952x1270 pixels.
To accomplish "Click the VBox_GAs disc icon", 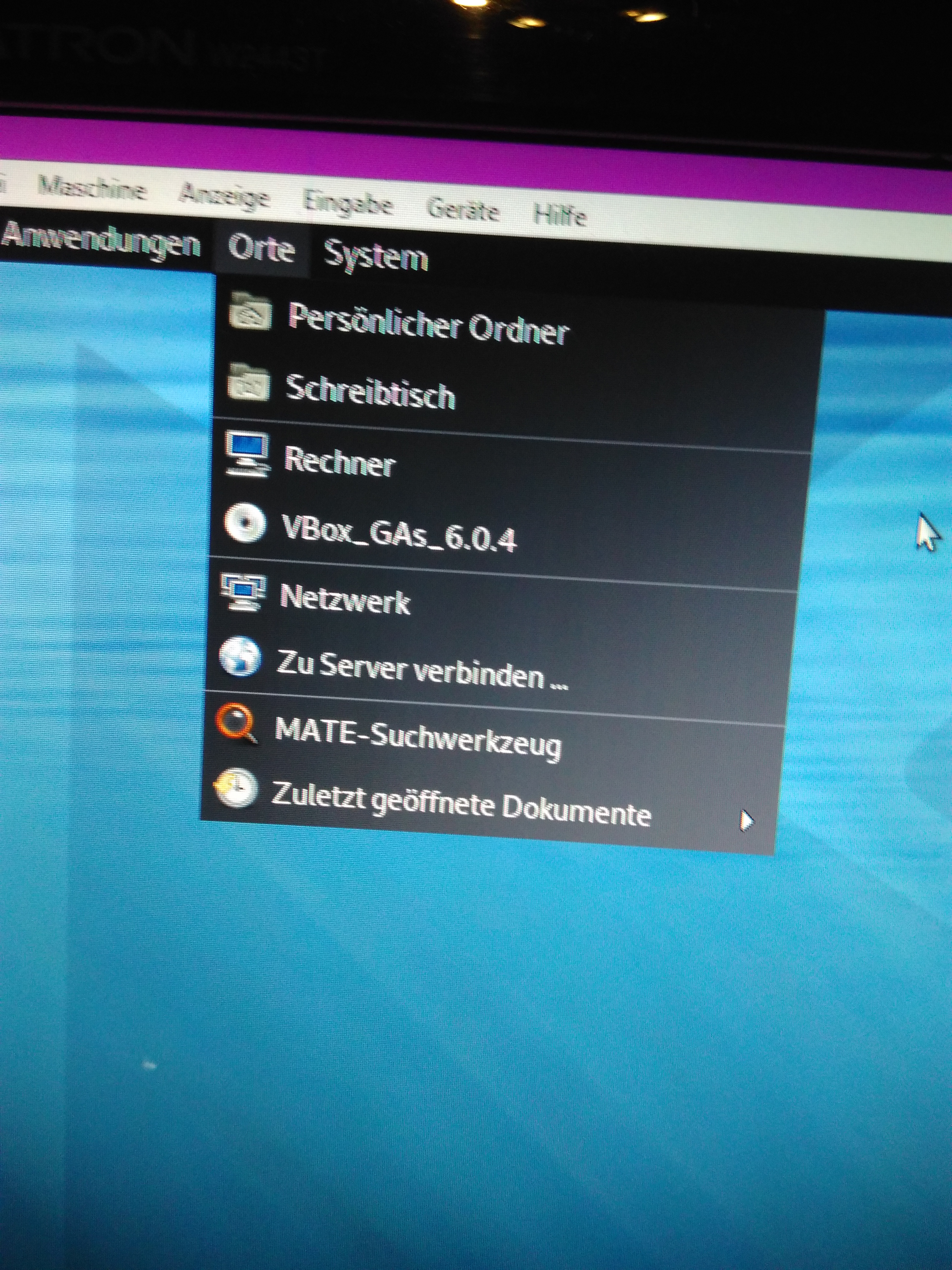I will (245, 523).
